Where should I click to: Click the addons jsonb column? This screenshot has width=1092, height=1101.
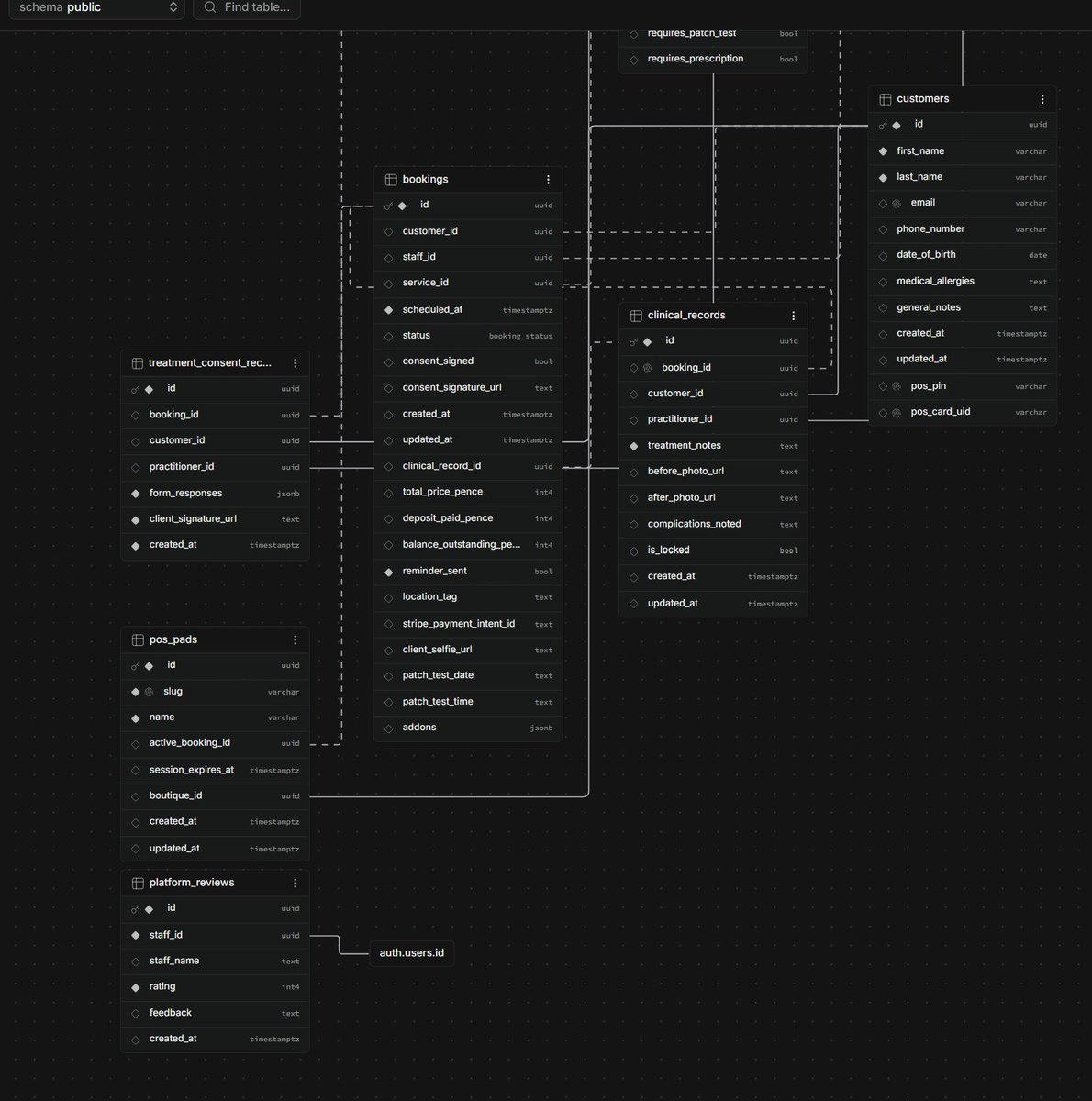[468, 728]
